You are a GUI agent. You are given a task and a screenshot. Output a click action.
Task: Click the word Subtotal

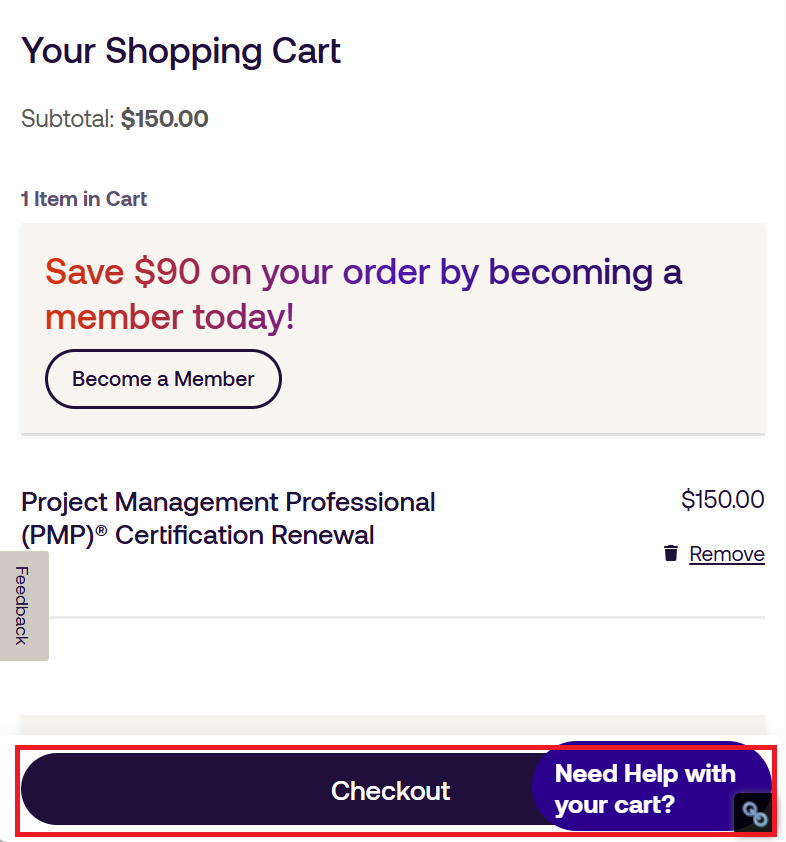[66, 119]
